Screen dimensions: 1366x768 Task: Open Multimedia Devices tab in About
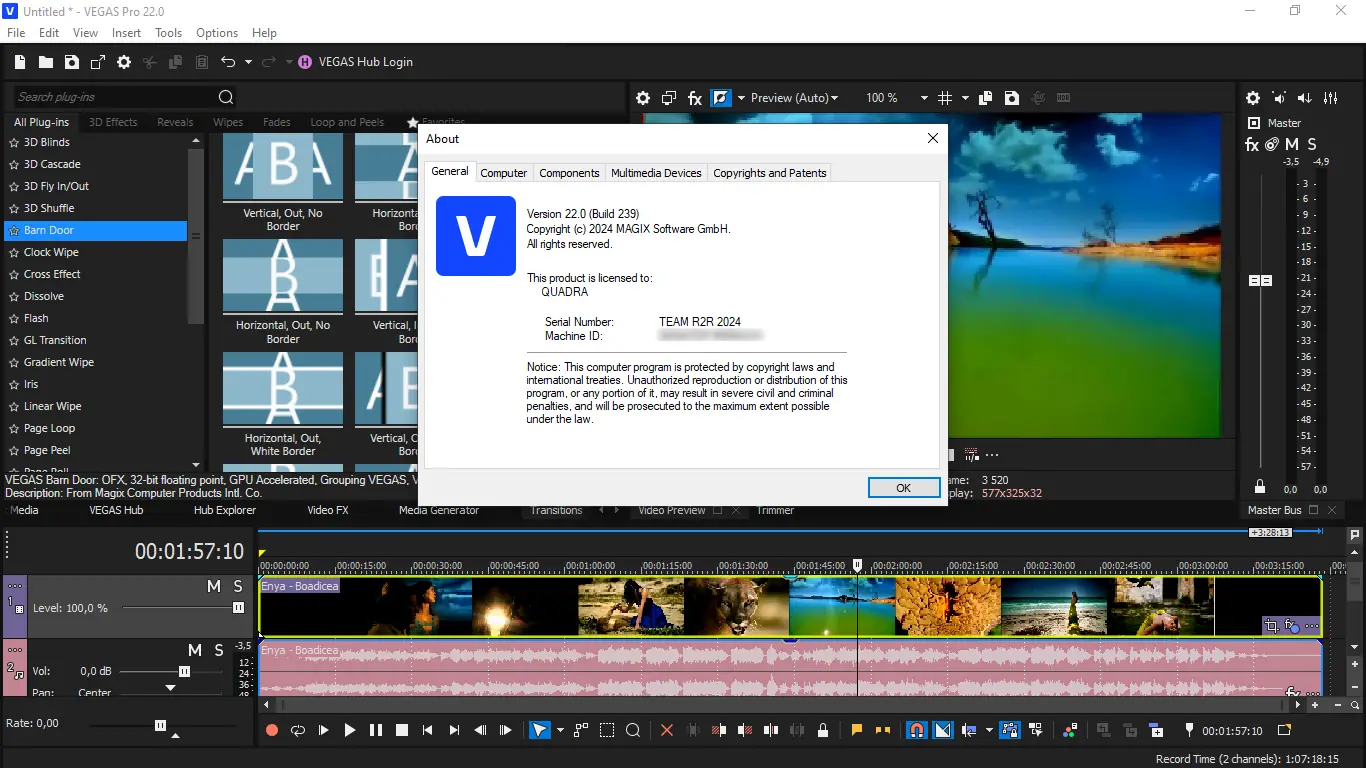tap(656, 173)
